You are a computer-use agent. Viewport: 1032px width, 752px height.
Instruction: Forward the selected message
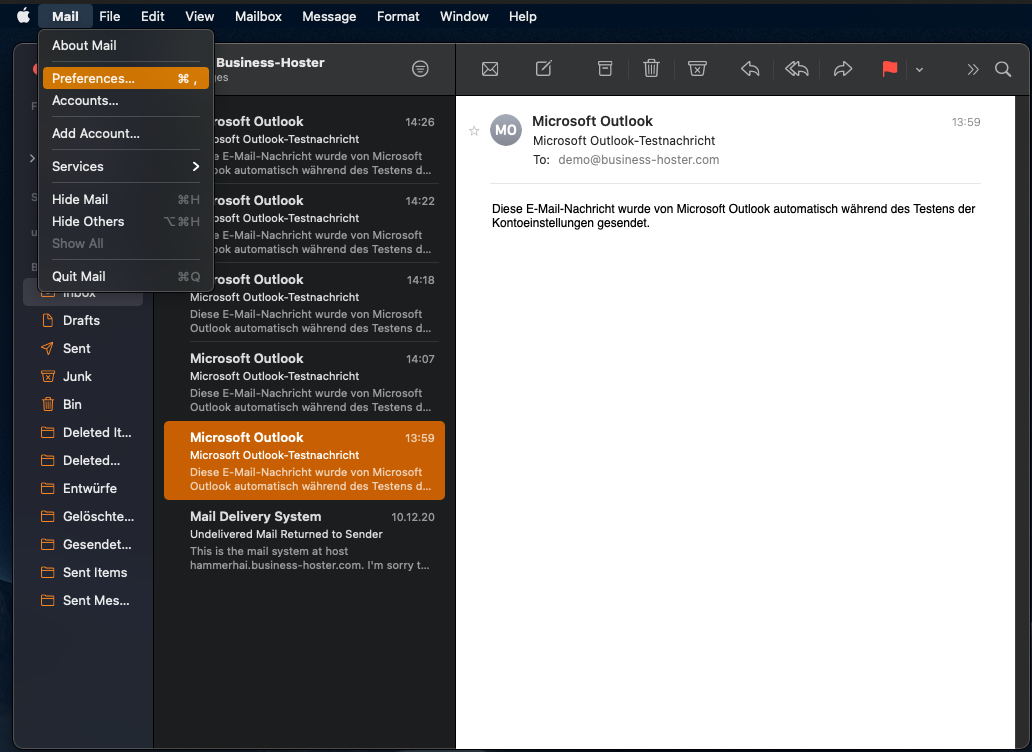(x=843, y=68)
